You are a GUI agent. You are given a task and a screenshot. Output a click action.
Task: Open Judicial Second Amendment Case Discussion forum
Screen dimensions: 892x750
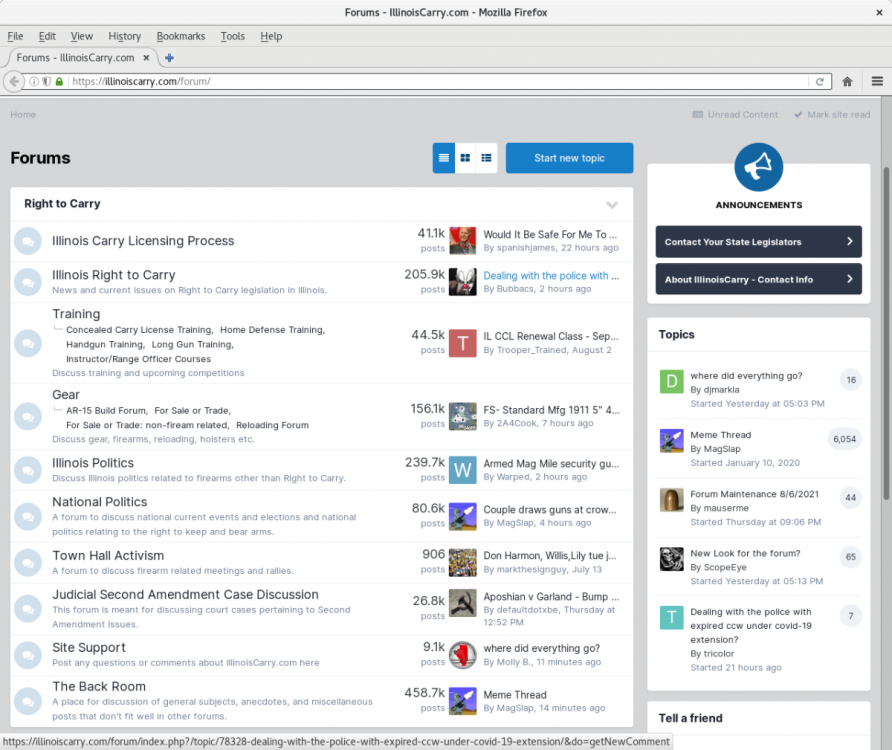point(185,595)
